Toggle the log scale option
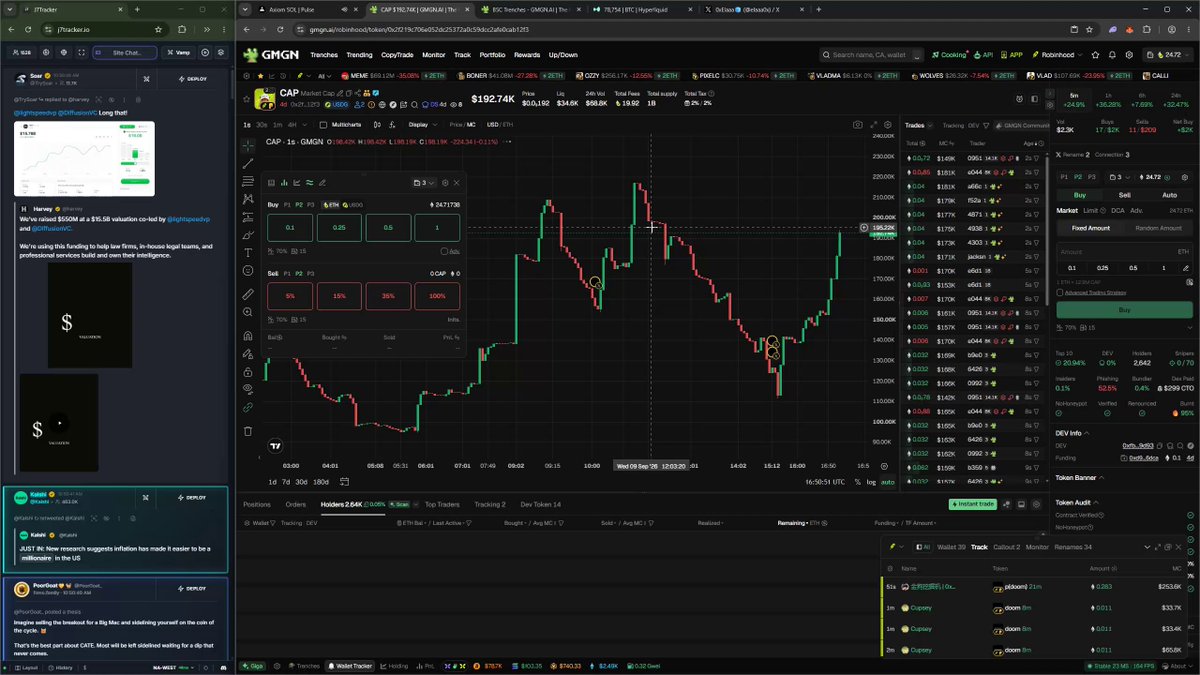This screenshot has height=675, width=1200. coord(870,482)
